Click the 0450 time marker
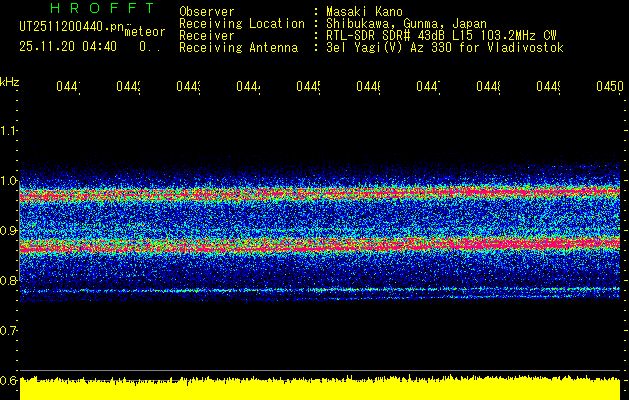This screenshot has width=629, height=400. tap(609, 88)
